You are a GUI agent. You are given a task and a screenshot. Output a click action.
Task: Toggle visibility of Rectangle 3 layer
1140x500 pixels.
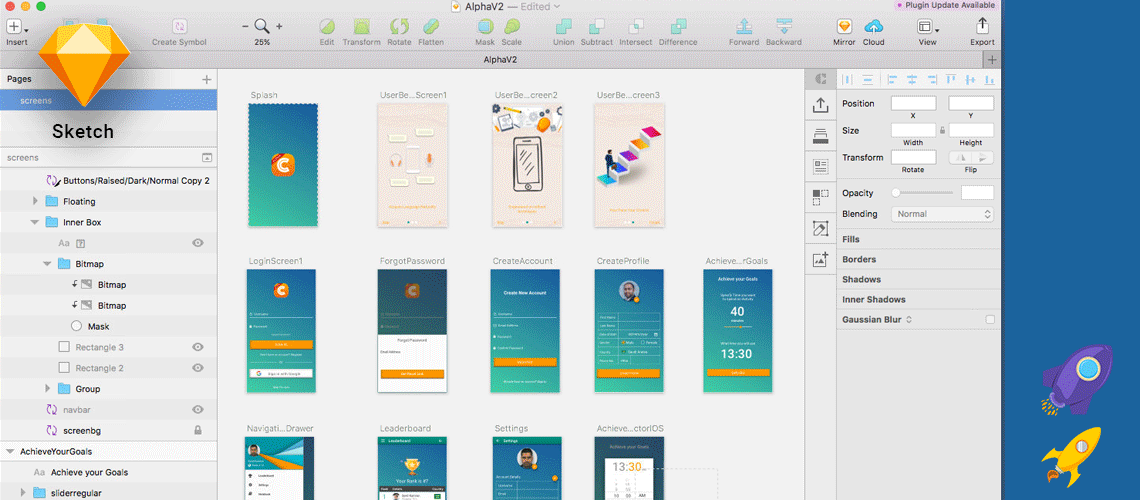(x=198, y=347)
